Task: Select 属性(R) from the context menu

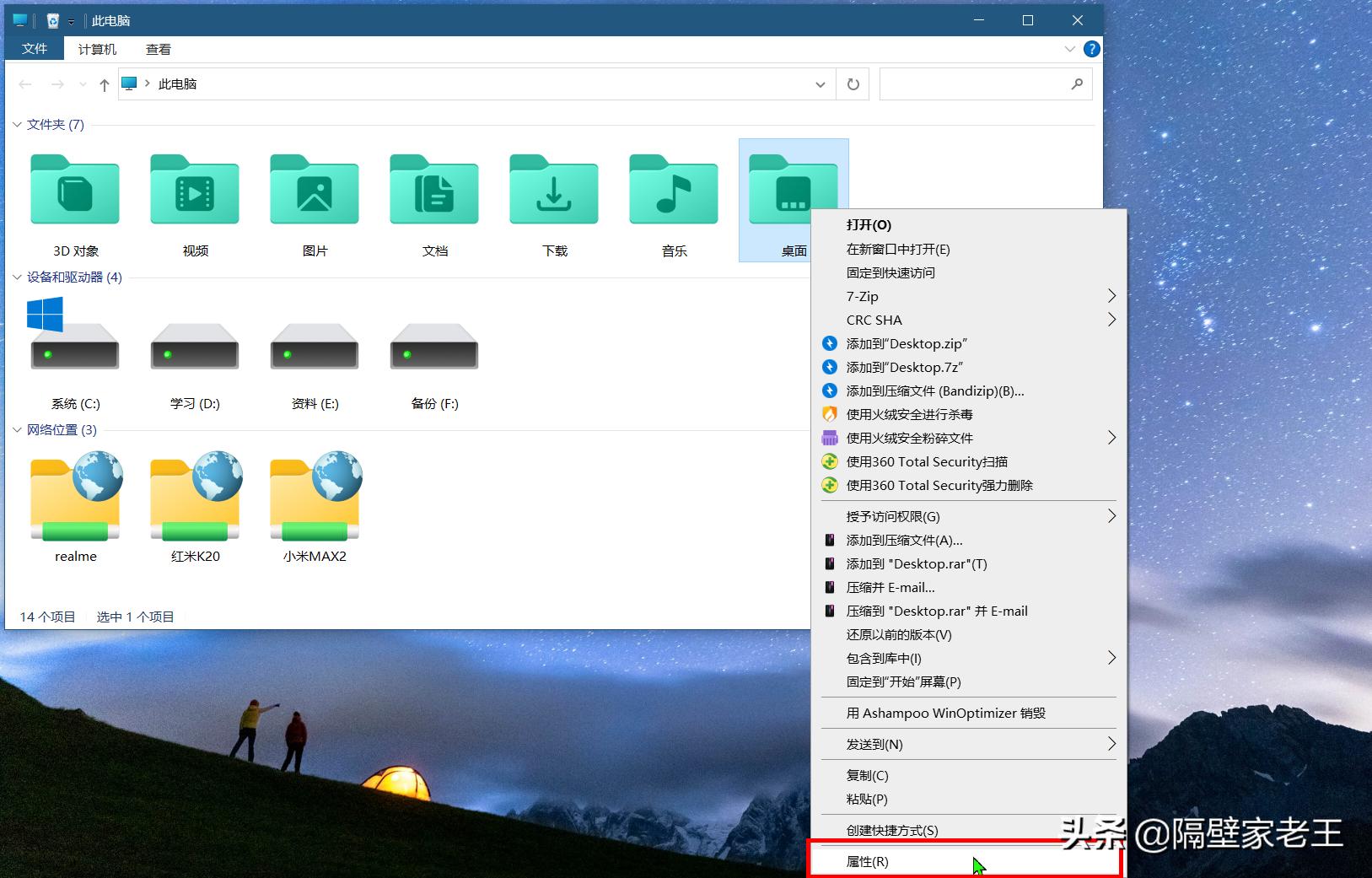Action: click(x=869, y=861)
